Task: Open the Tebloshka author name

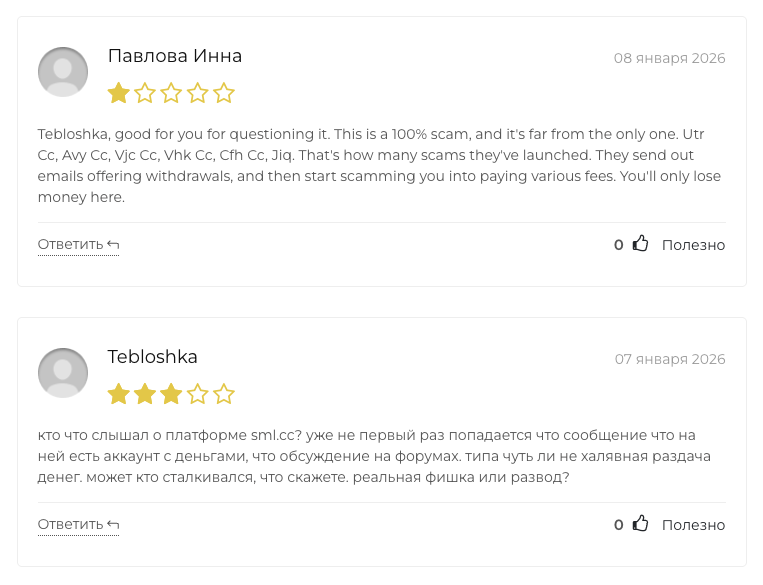Action: (153, 357)
